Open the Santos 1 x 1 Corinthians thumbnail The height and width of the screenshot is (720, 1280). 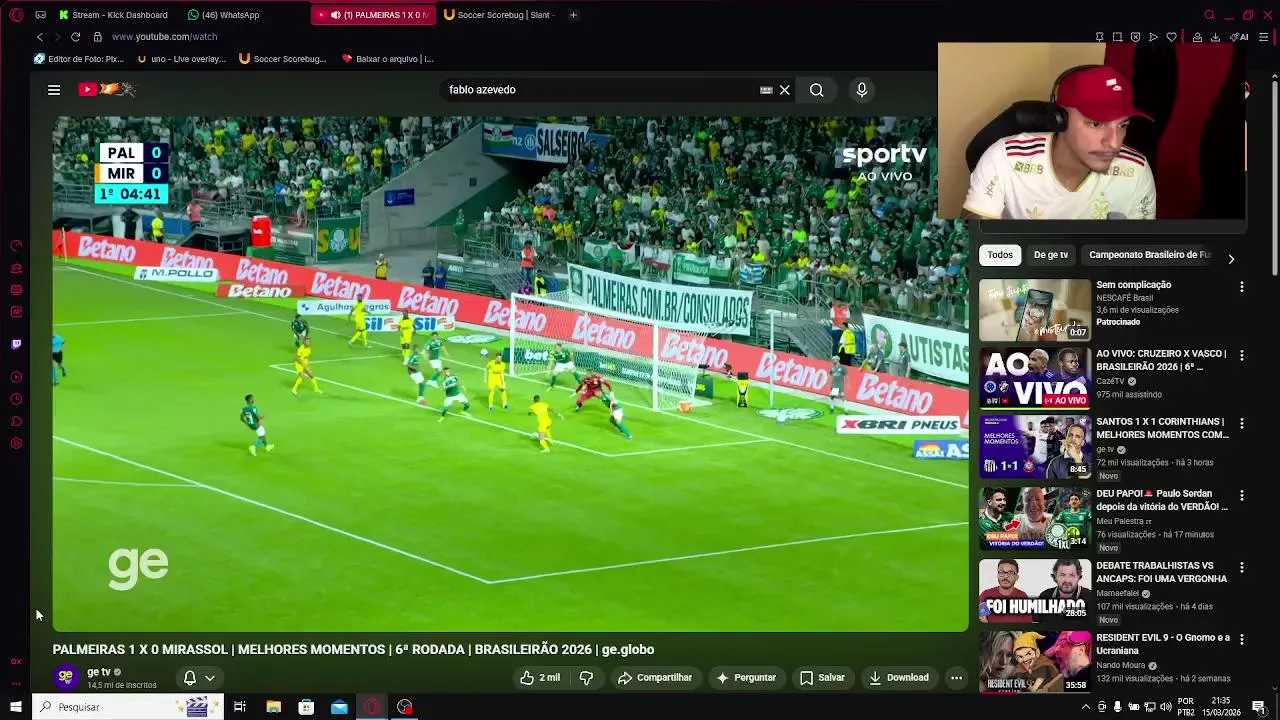click(x=1035, y=448)
